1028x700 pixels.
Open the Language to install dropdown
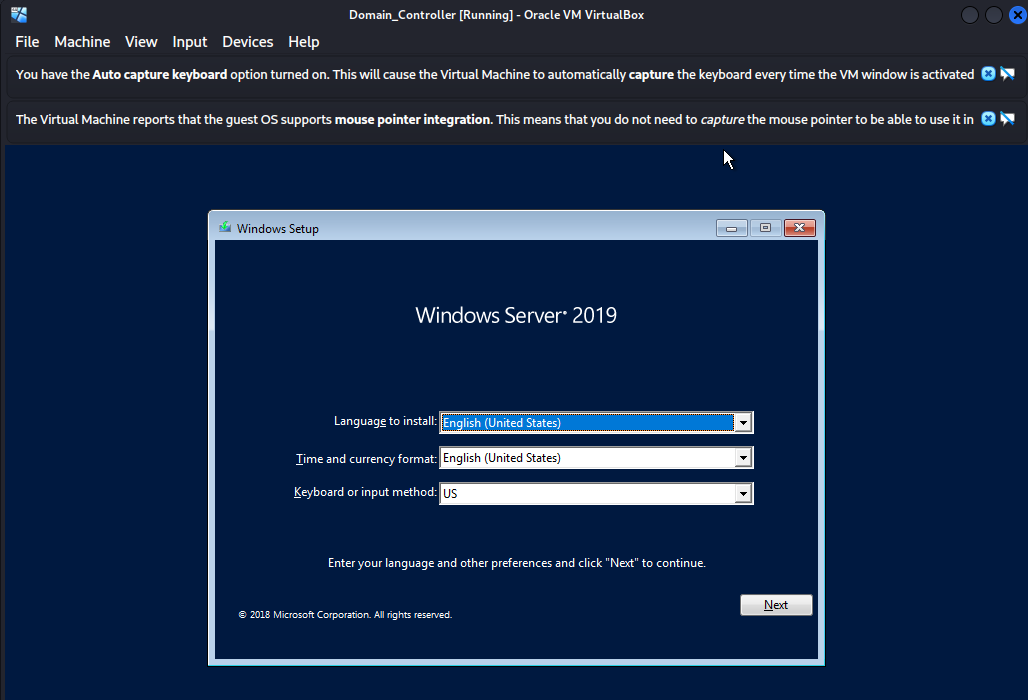pos(743,423)
